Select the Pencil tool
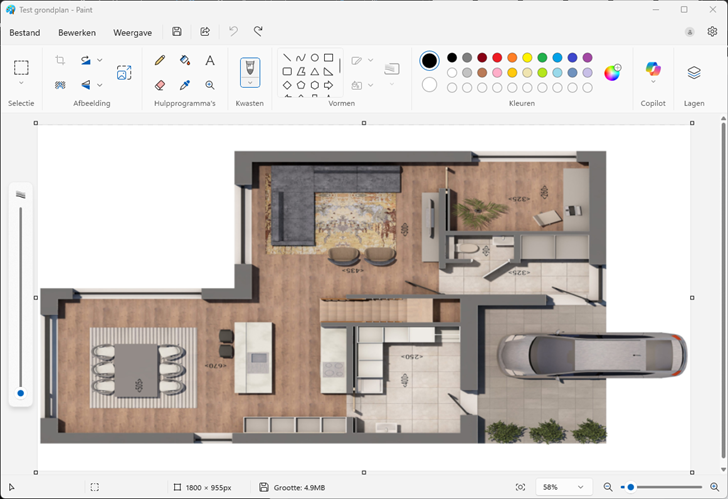This screenshot has height=499, width=728. (160, 60)
